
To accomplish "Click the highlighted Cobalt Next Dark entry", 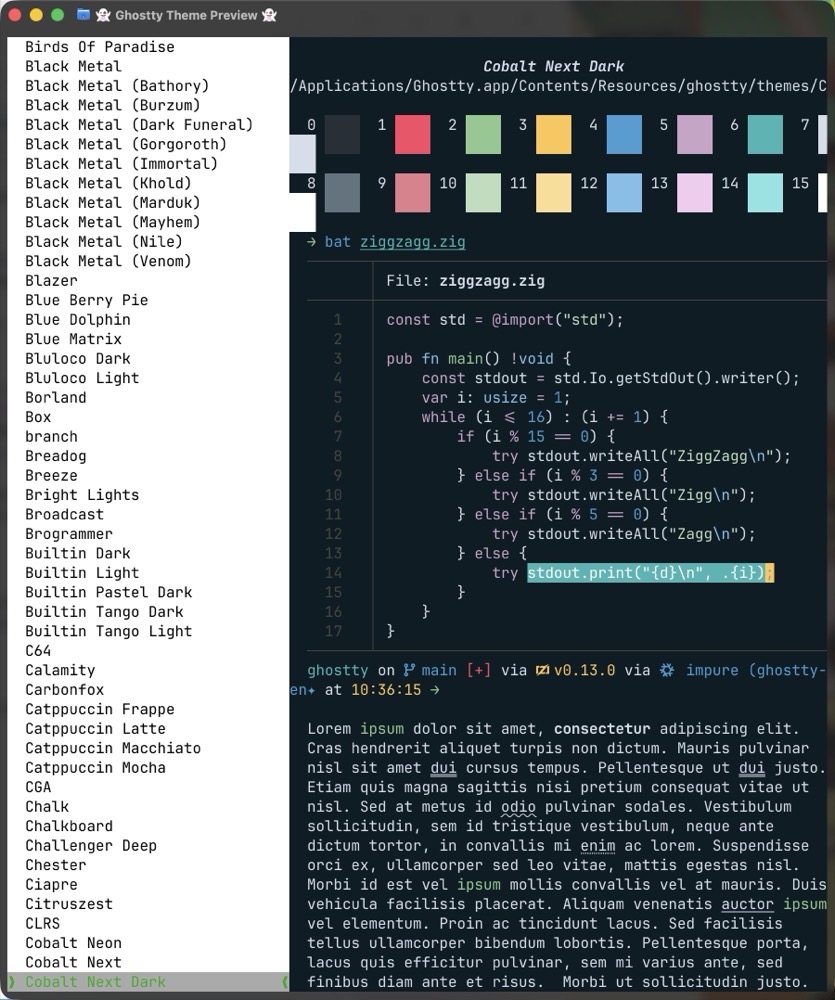I will coord(148,982).
